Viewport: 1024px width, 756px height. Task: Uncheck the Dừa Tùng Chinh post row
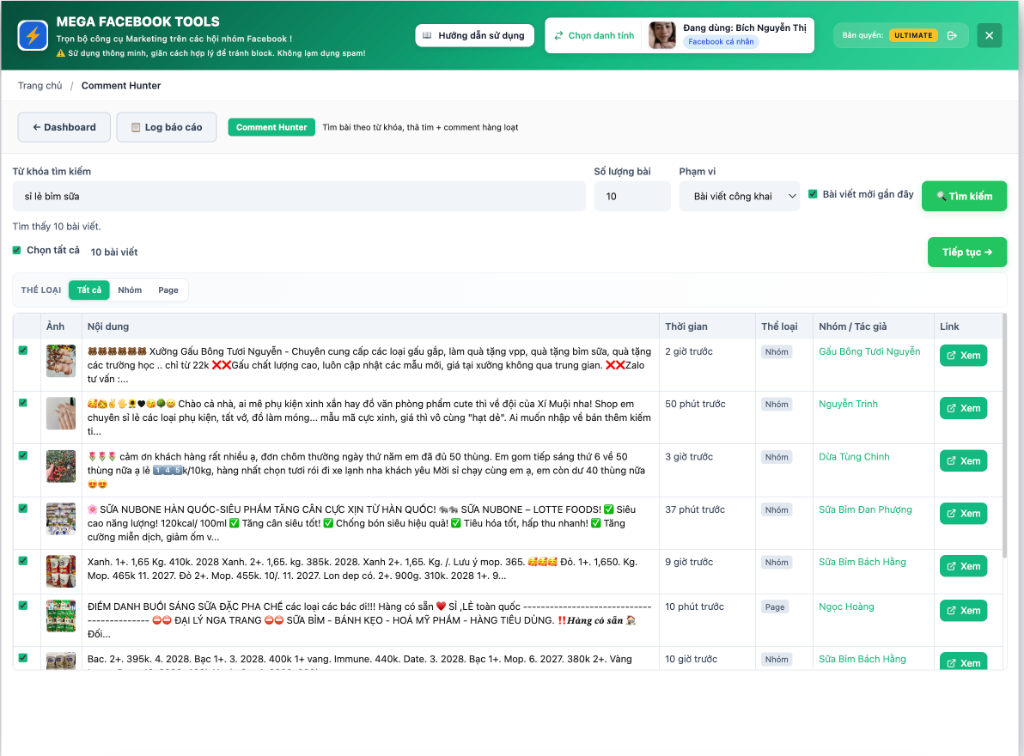23,456
